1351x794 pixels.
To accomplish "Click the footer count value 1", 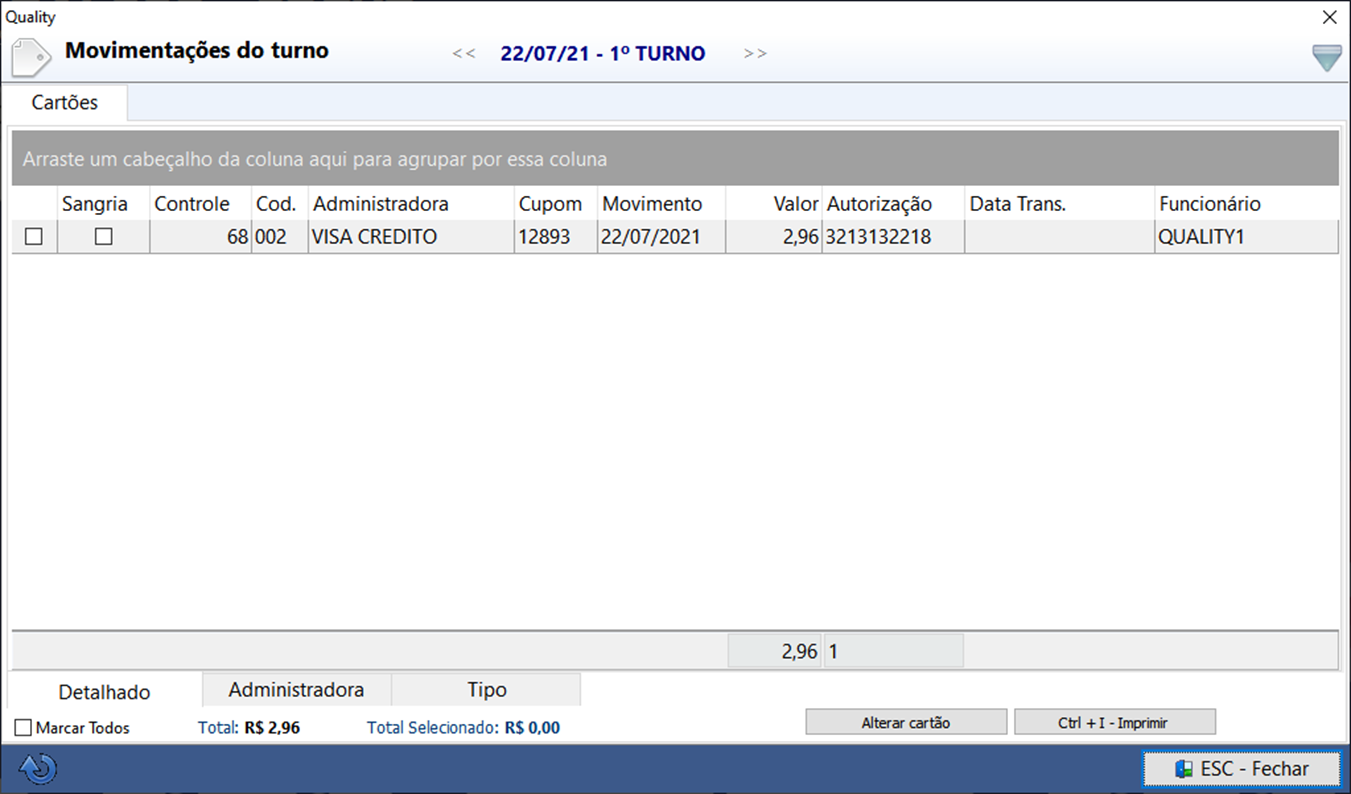I will 893,652.
